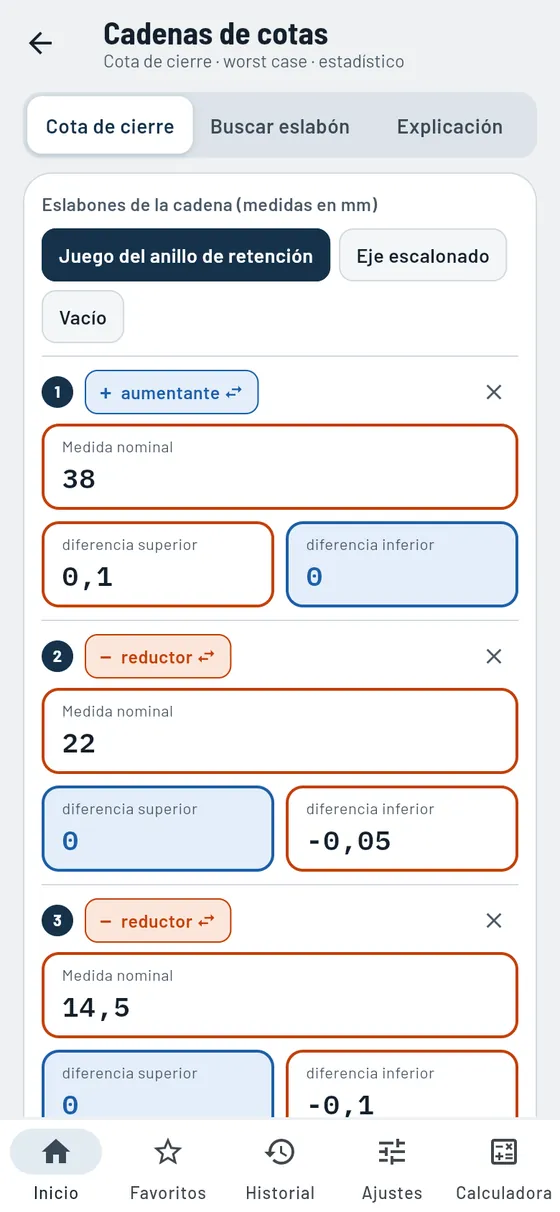
Task: Go back using the arrow icon
Action: tap(40, 43)
